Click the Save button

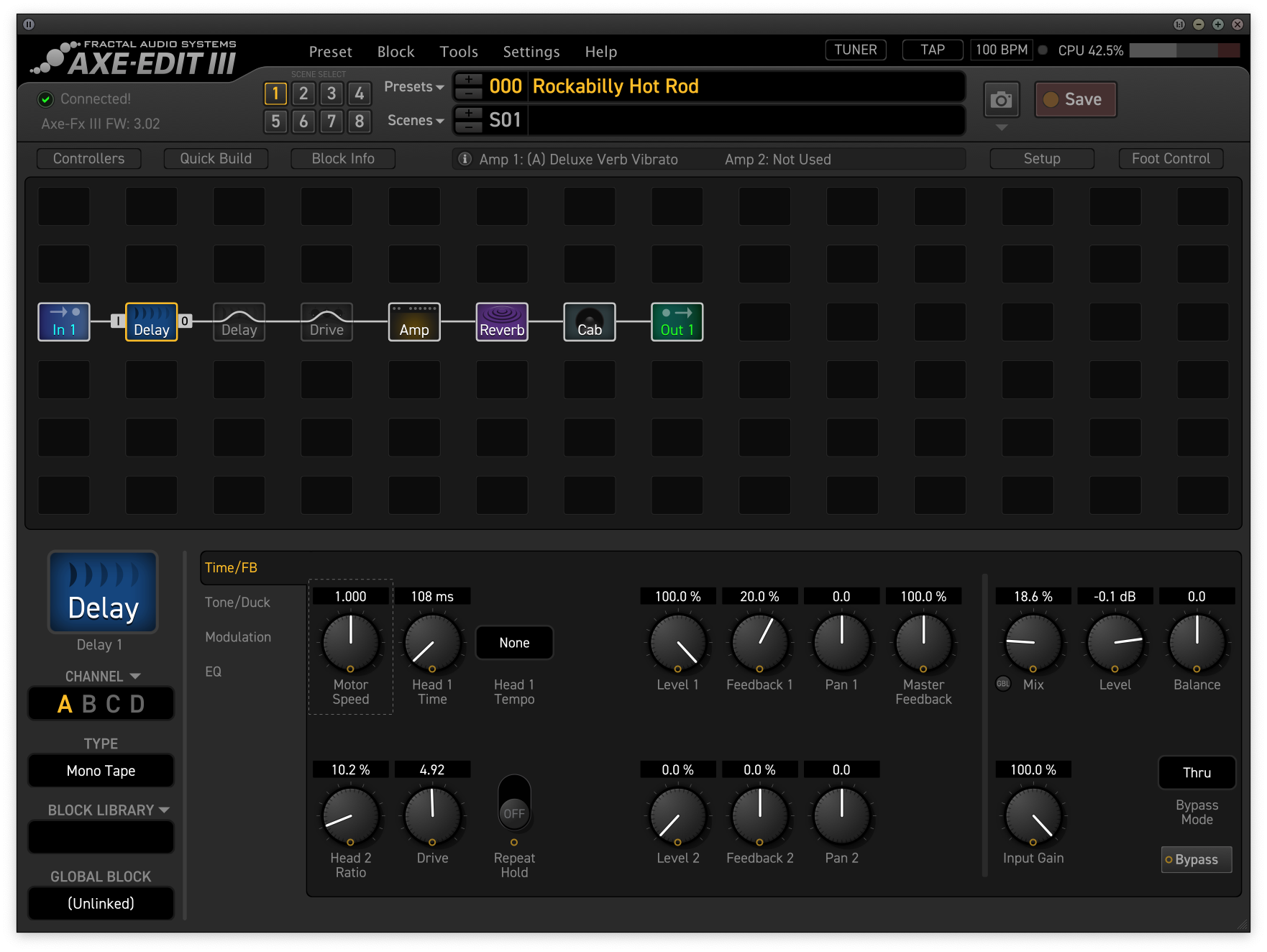[x=1076, y=99]
